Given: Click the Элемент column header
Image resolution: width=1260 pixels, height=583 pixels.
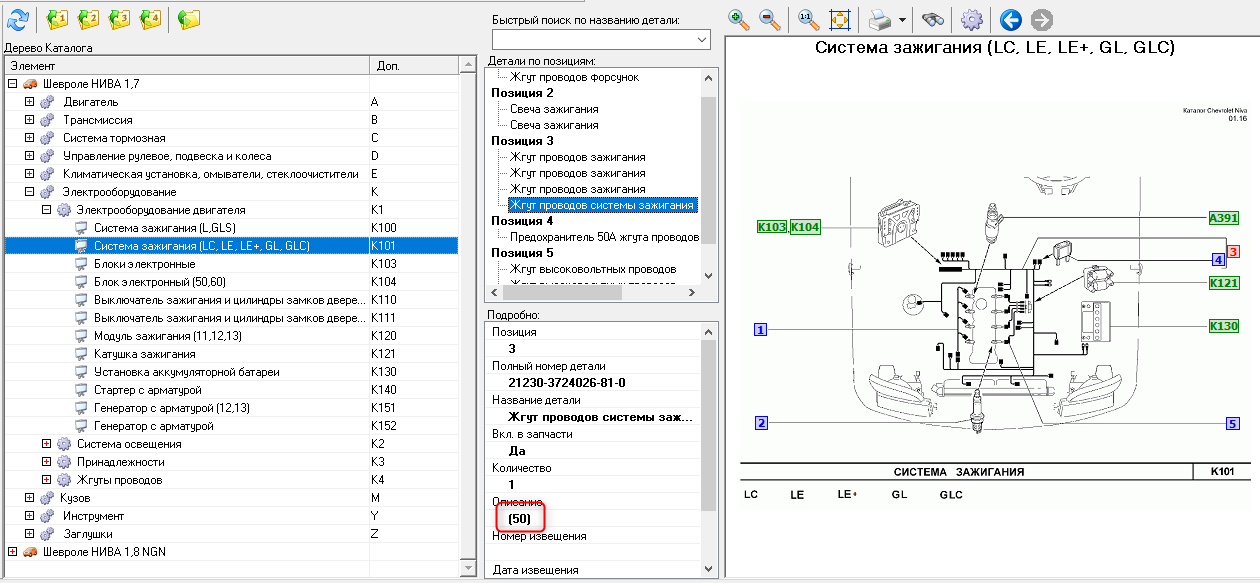Looking at the screenshot, I should tap(187, 65).
